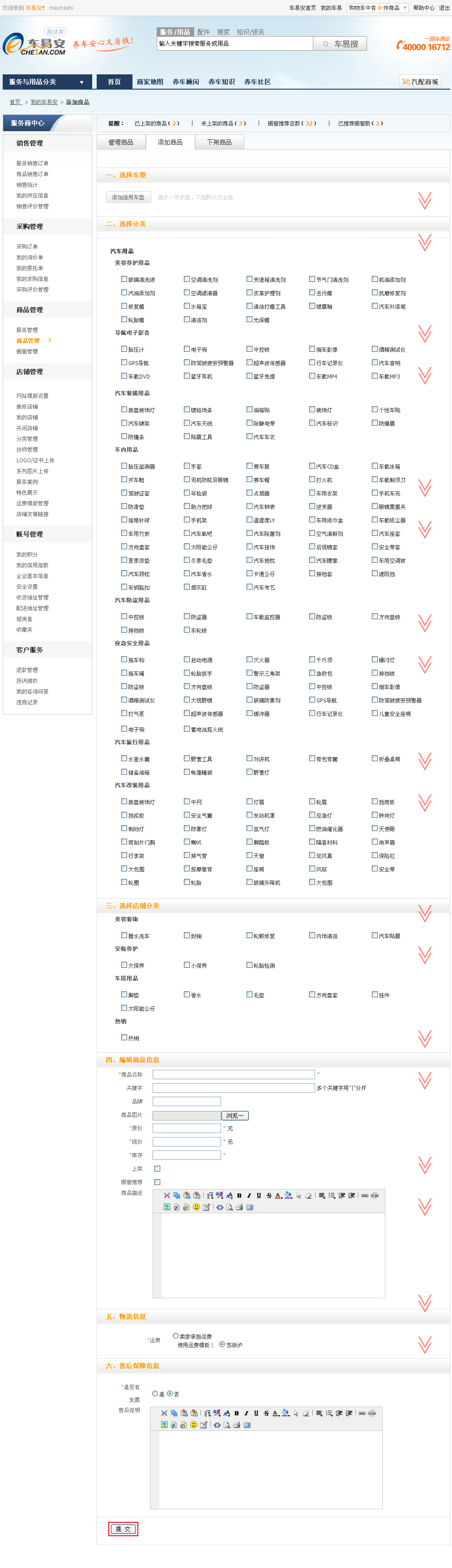Click Paste icon in 商品描述 editor
Viewport: 452px width, 1568px height.
pos(187,1195)
